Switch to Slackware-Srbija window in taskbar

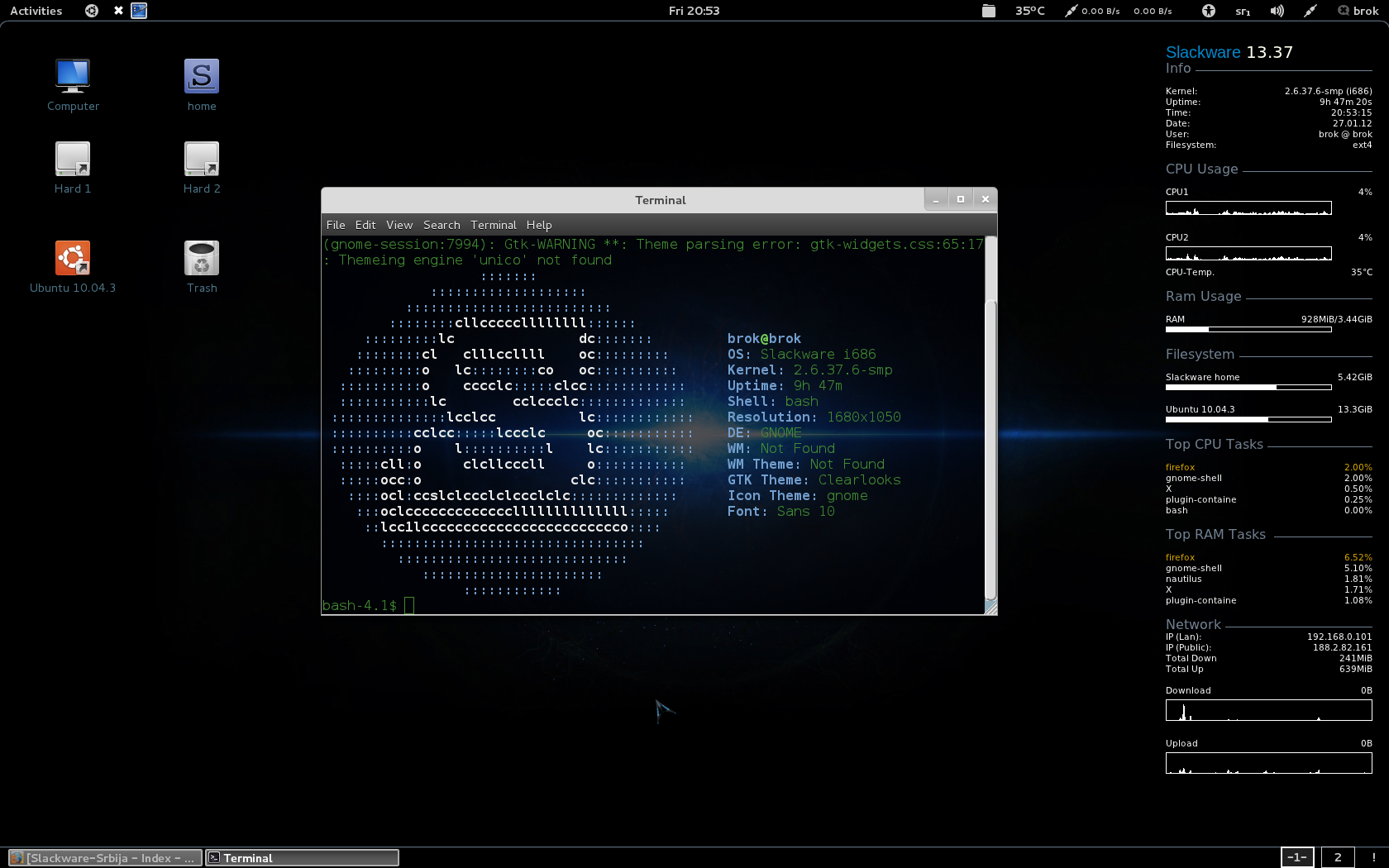tap(105, 858)
